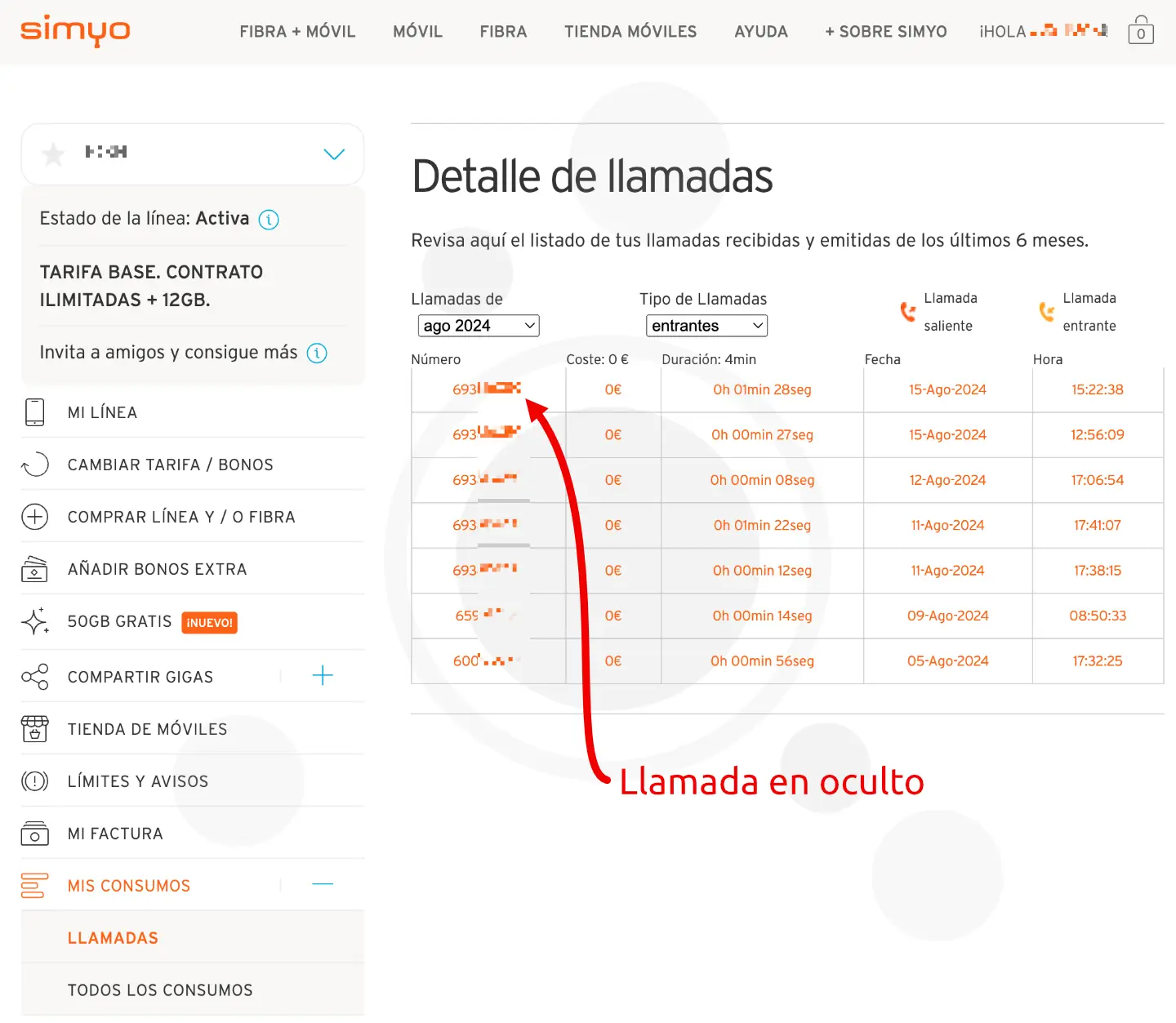Click the alert icon beside Límites y Avisos

pos(34,781)
